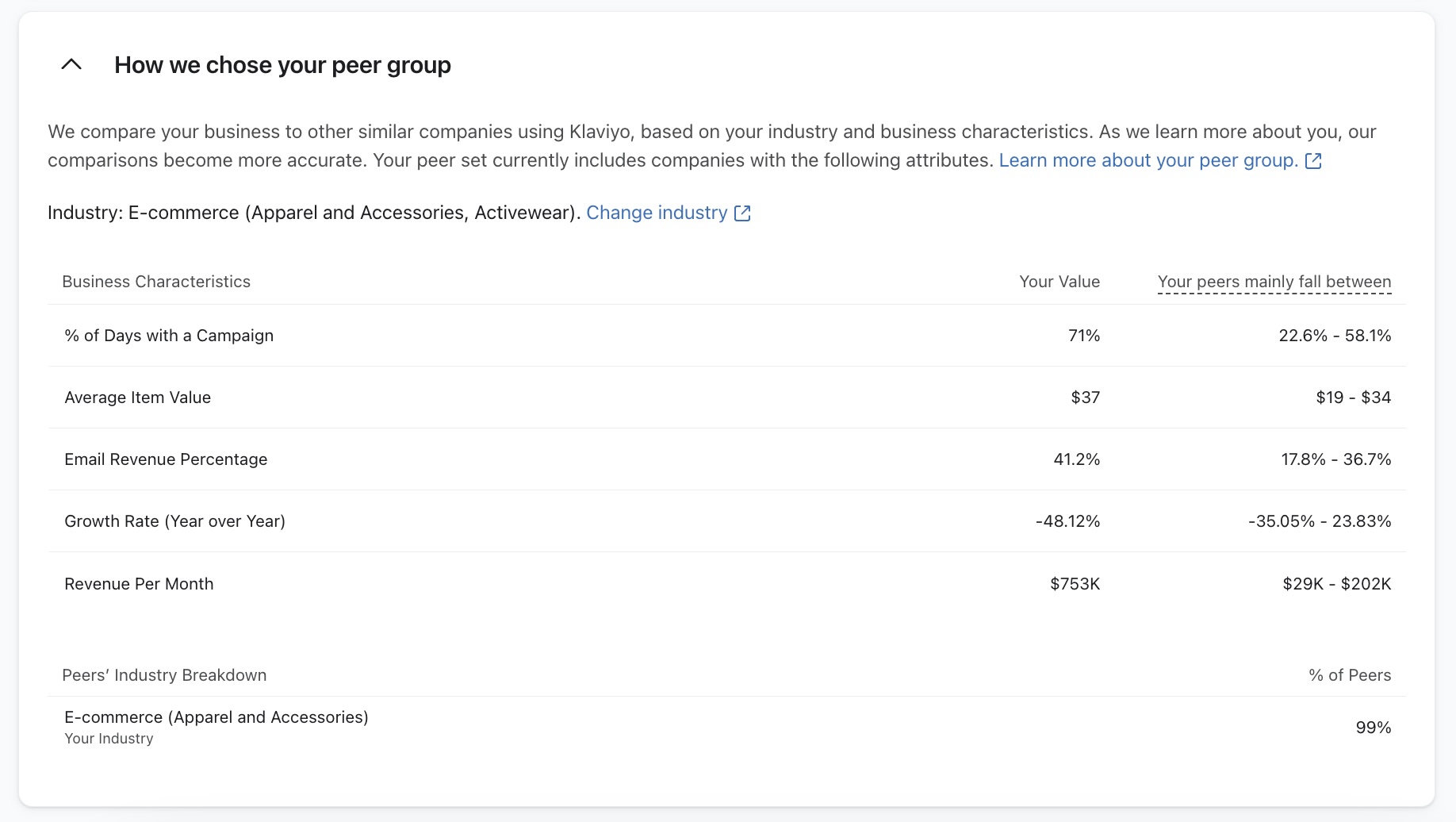Click 'Your peers mainly fall between' header
The width and height of the screenshot is (1456, 822).
[1274, 282]
